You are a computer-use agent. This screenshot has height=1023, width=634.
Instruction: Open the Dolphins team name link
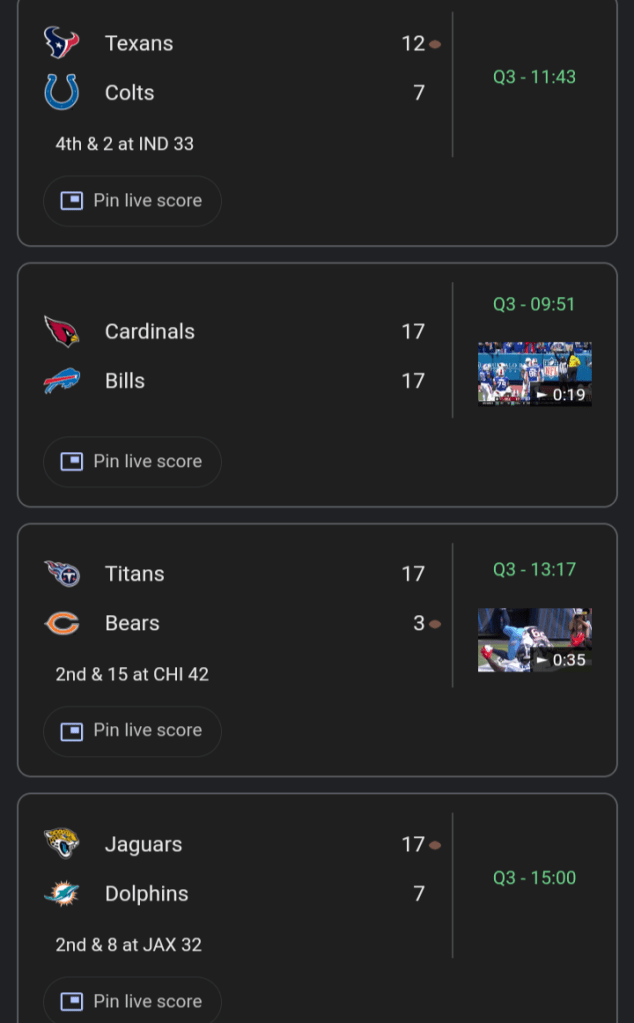pos(146,894)
